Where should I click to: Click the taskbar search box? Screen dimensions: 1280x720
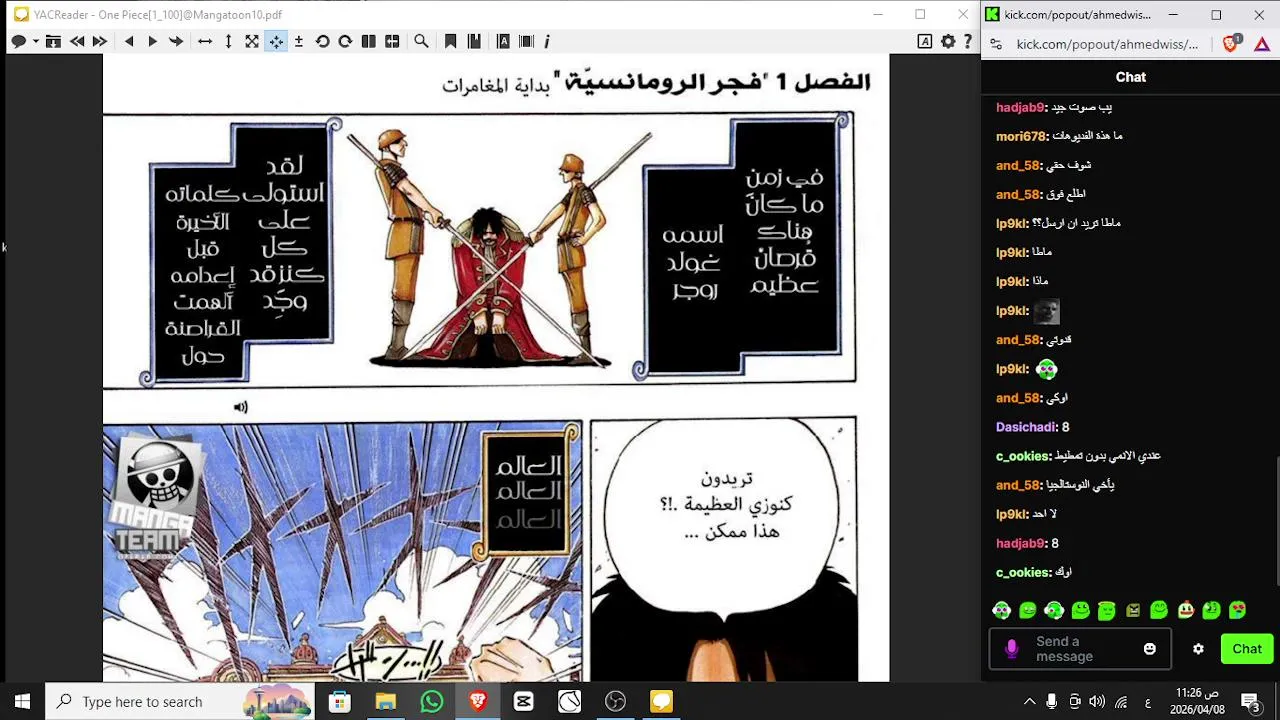pos(181,702)
